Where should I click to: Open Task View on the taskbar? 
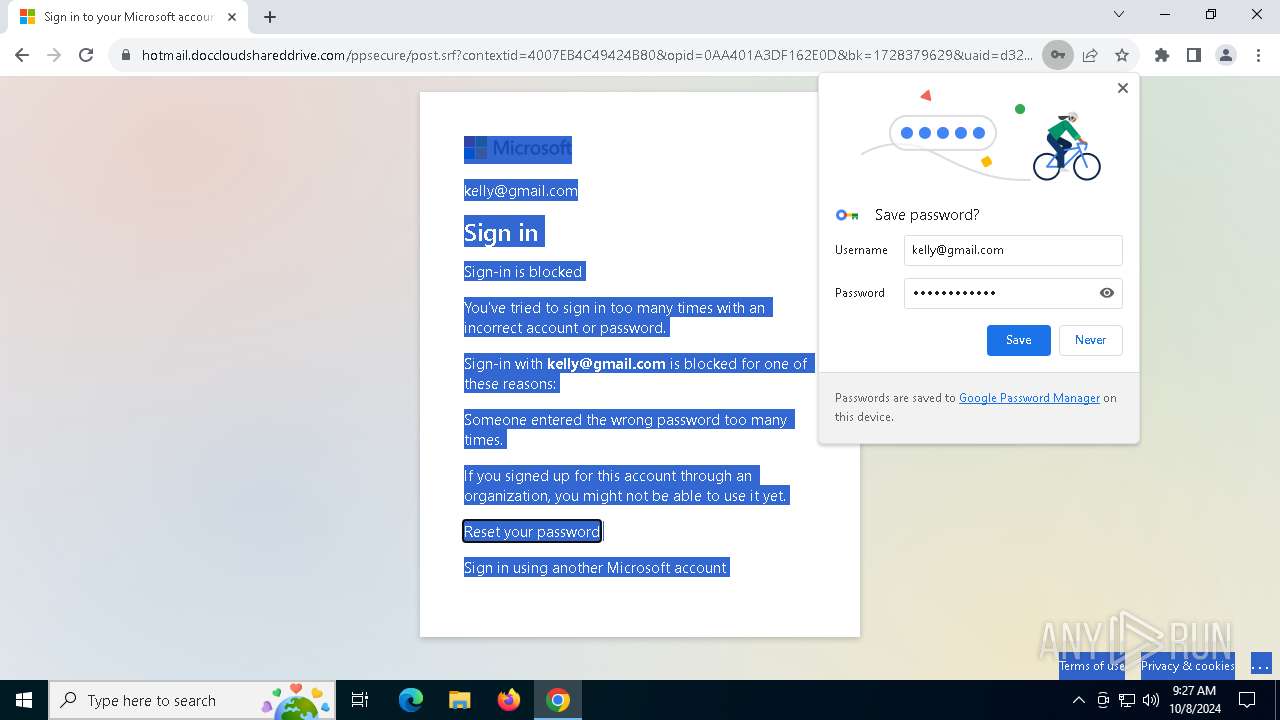tap(360, 700)
